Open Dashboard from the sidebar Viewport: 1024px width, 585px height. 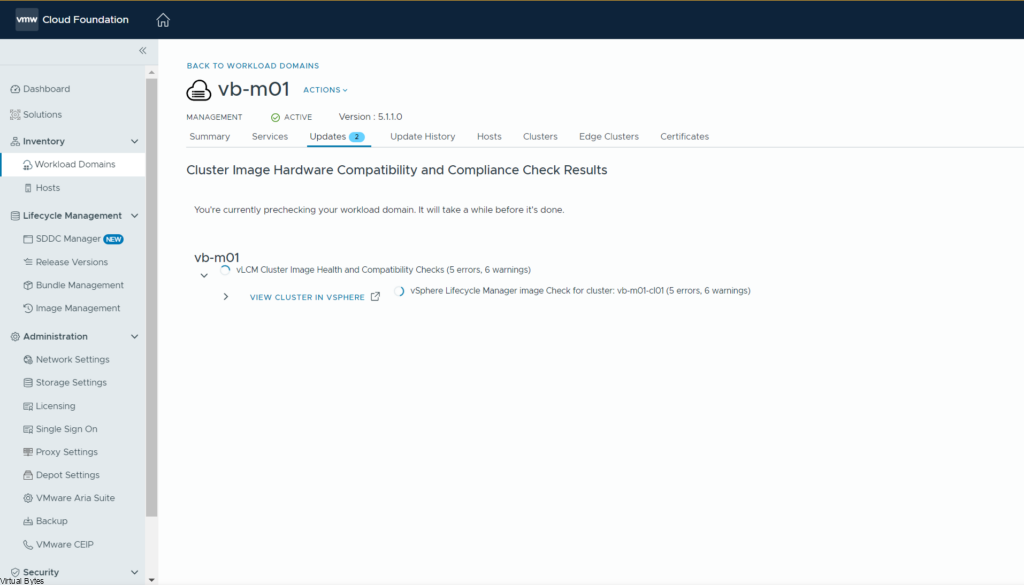tap(46, 89)
